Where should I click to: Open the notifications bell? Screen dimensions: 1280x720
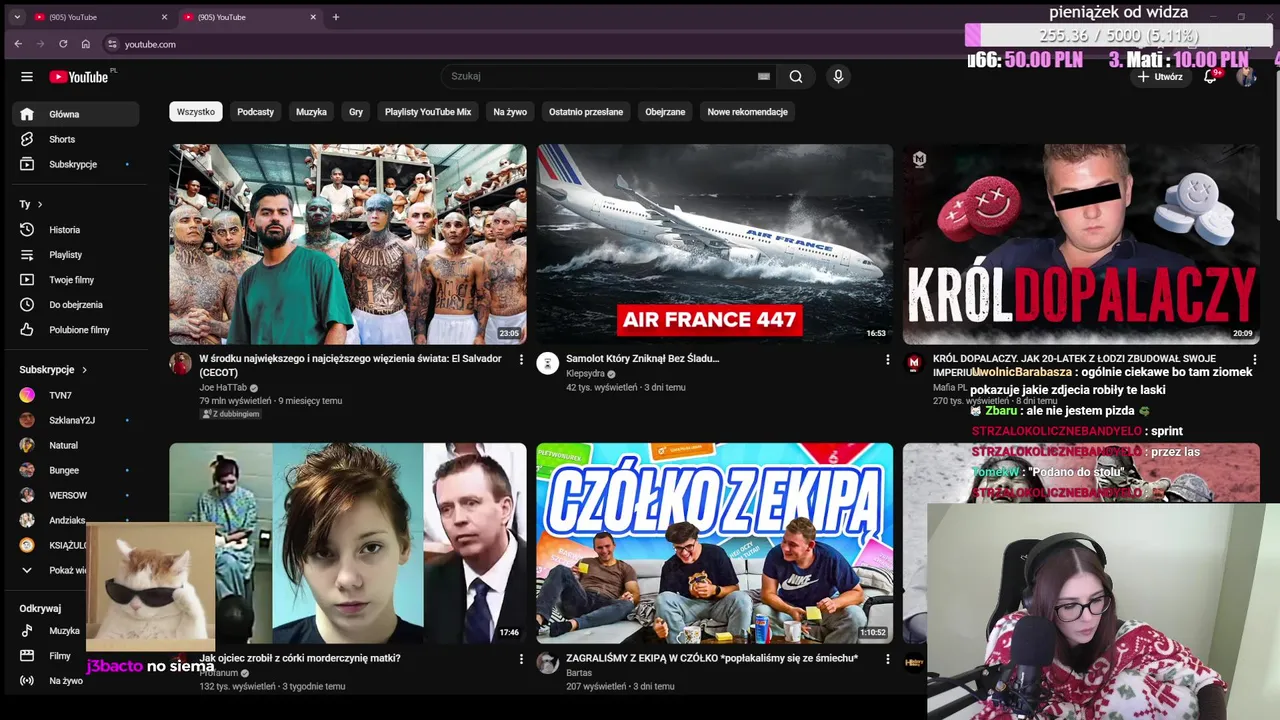[x=1210, y=77]
